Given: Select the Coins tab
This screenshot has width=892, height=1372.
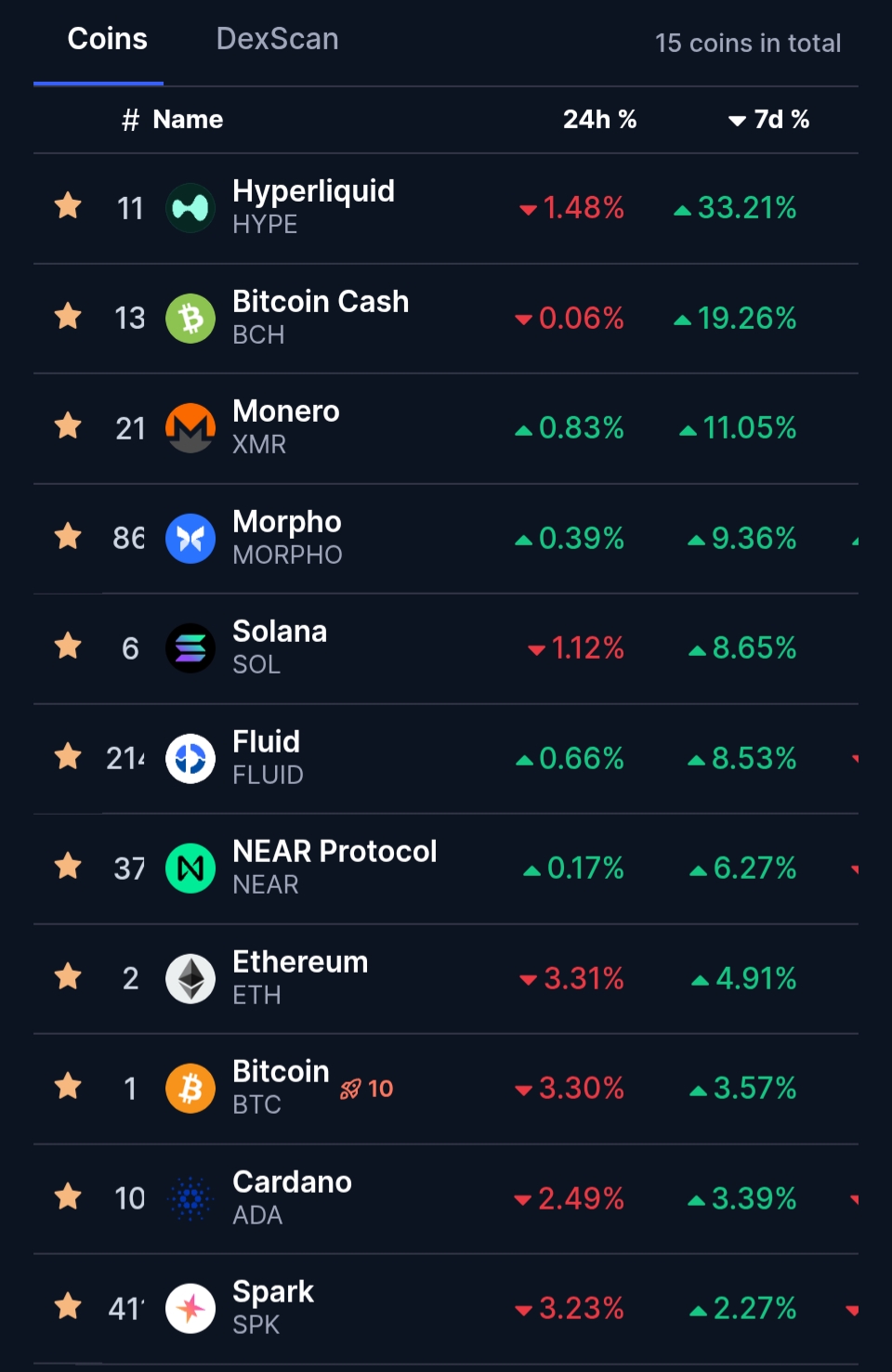Looking at the screenshot, I should tap(108, 39).
